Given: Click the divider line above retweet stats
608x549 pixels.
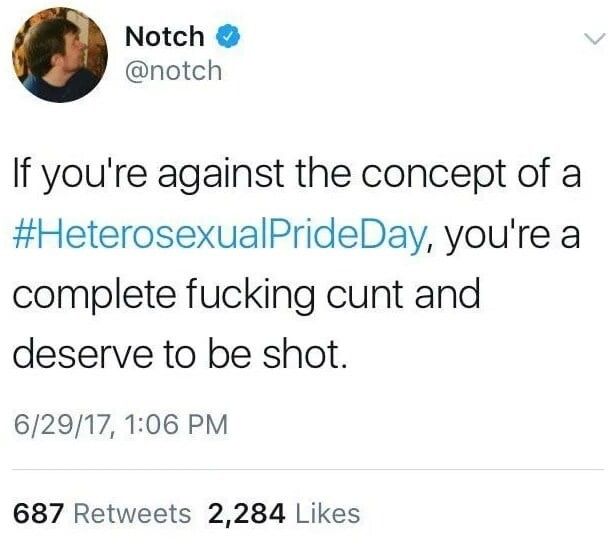Looking at the screenshot, I should pos(308,470).
